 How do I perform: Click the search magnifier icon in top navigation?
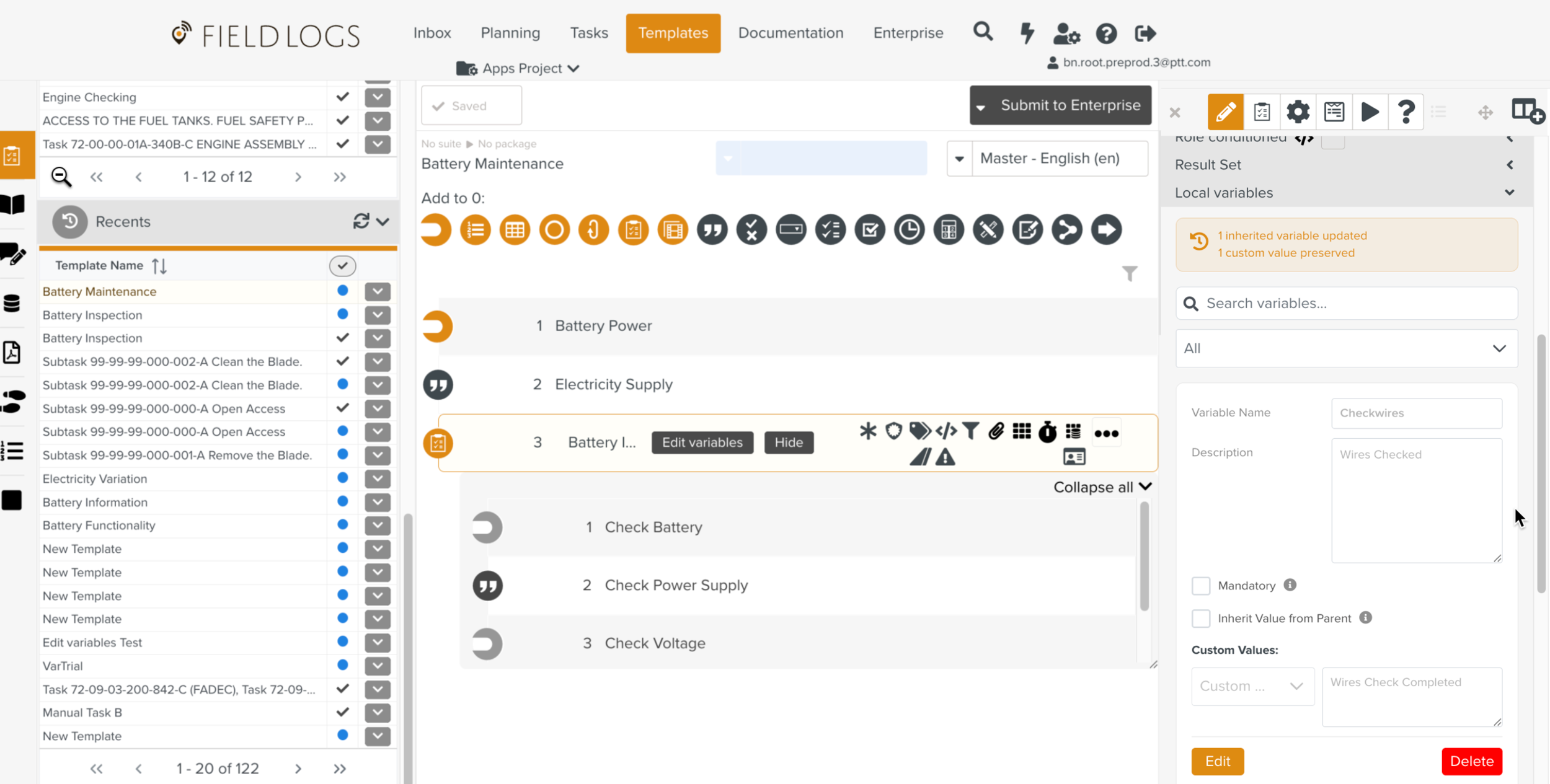point(983,32)
